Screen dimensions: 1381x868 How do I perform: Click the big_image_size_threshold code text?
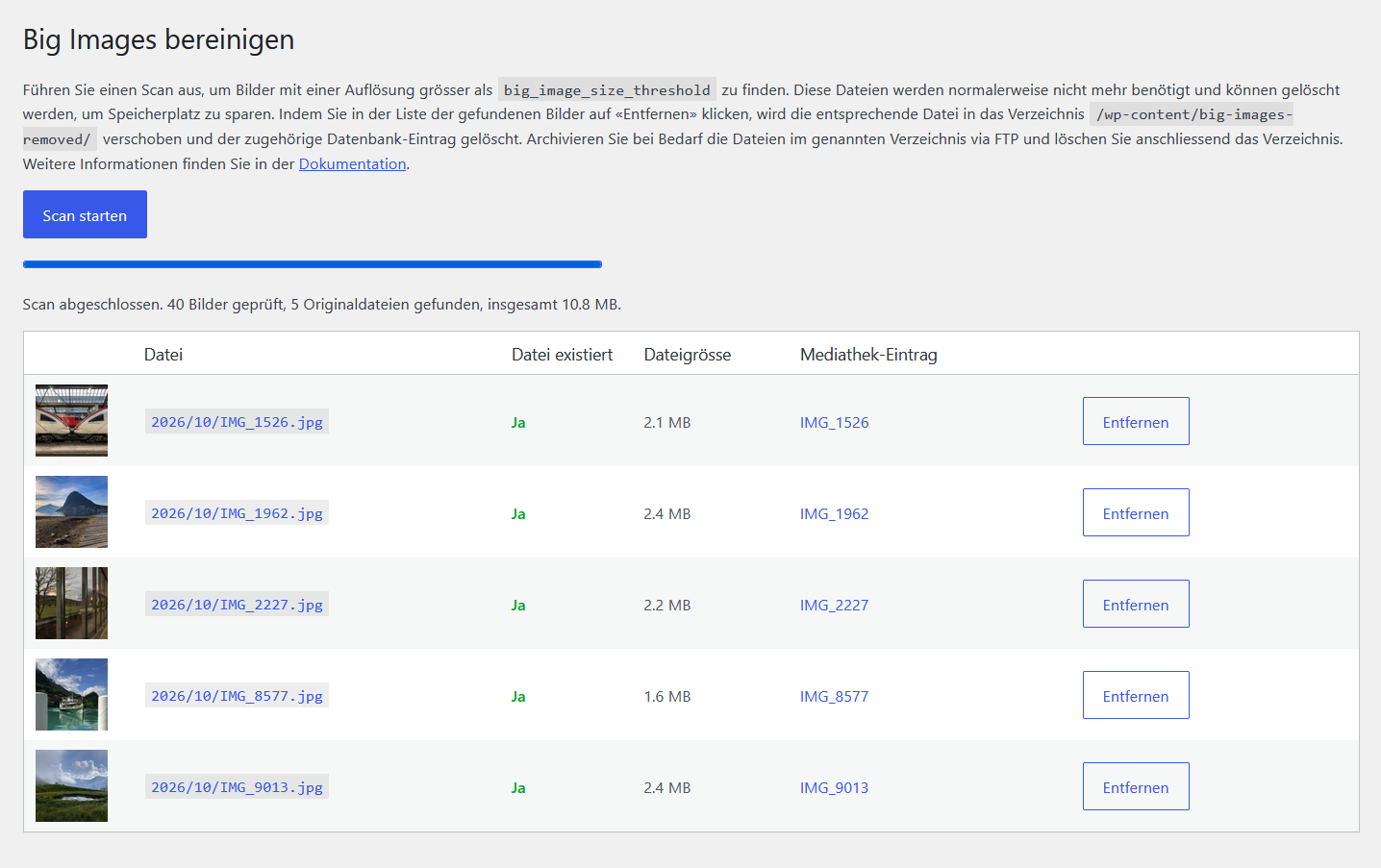(607, 89)
